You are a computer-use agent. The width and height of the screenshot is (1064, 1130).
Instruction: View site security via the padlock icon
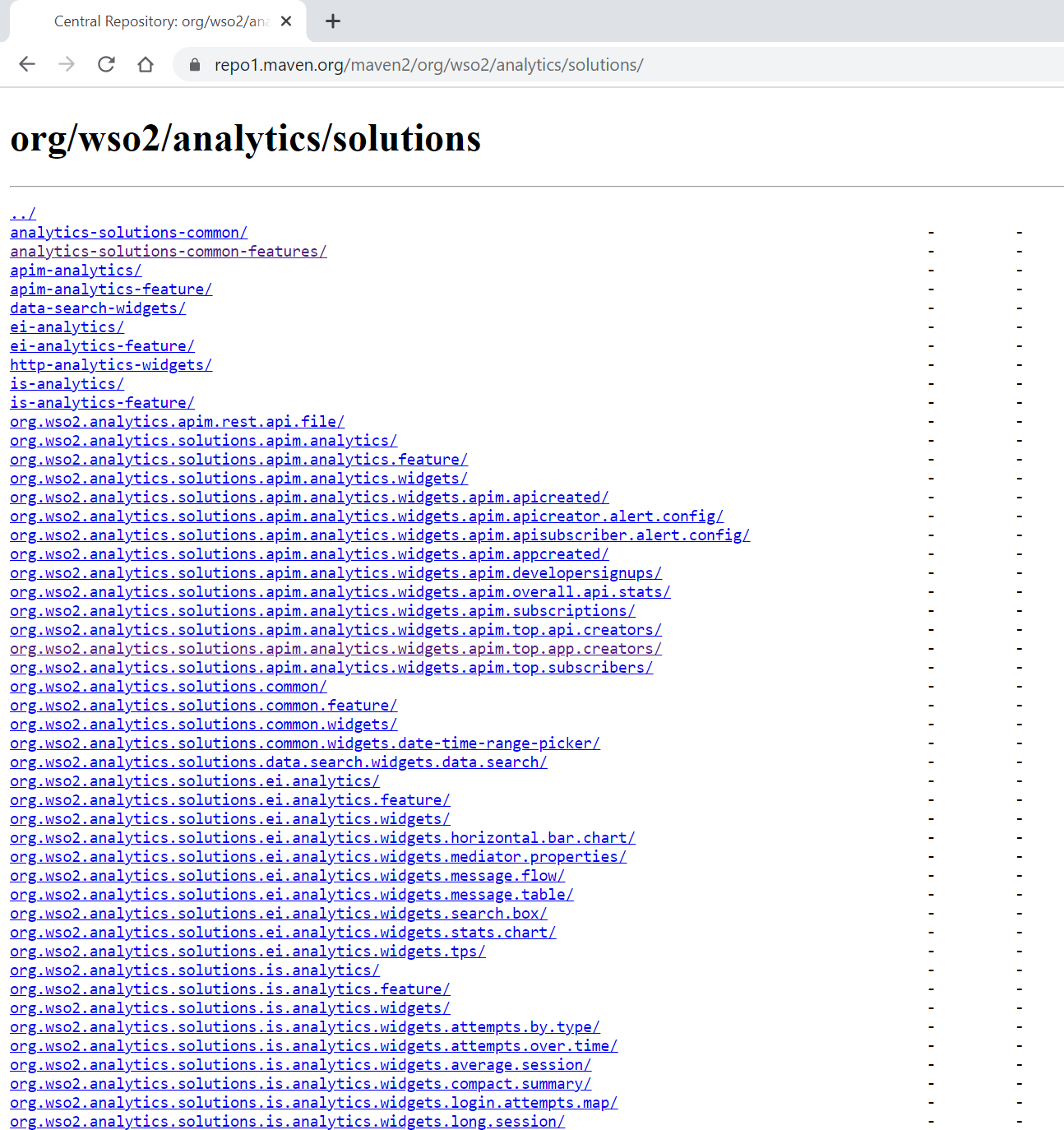pos(195,64)
